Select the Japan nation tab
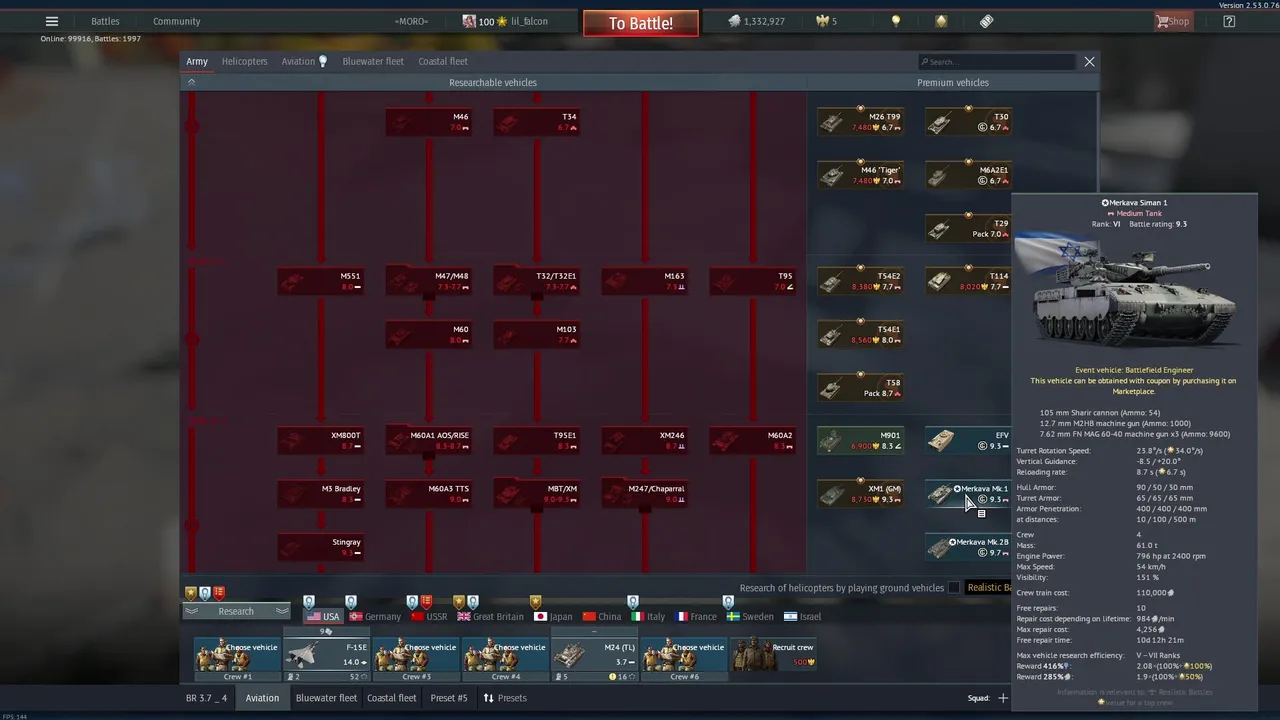 (x=553, y=616)
